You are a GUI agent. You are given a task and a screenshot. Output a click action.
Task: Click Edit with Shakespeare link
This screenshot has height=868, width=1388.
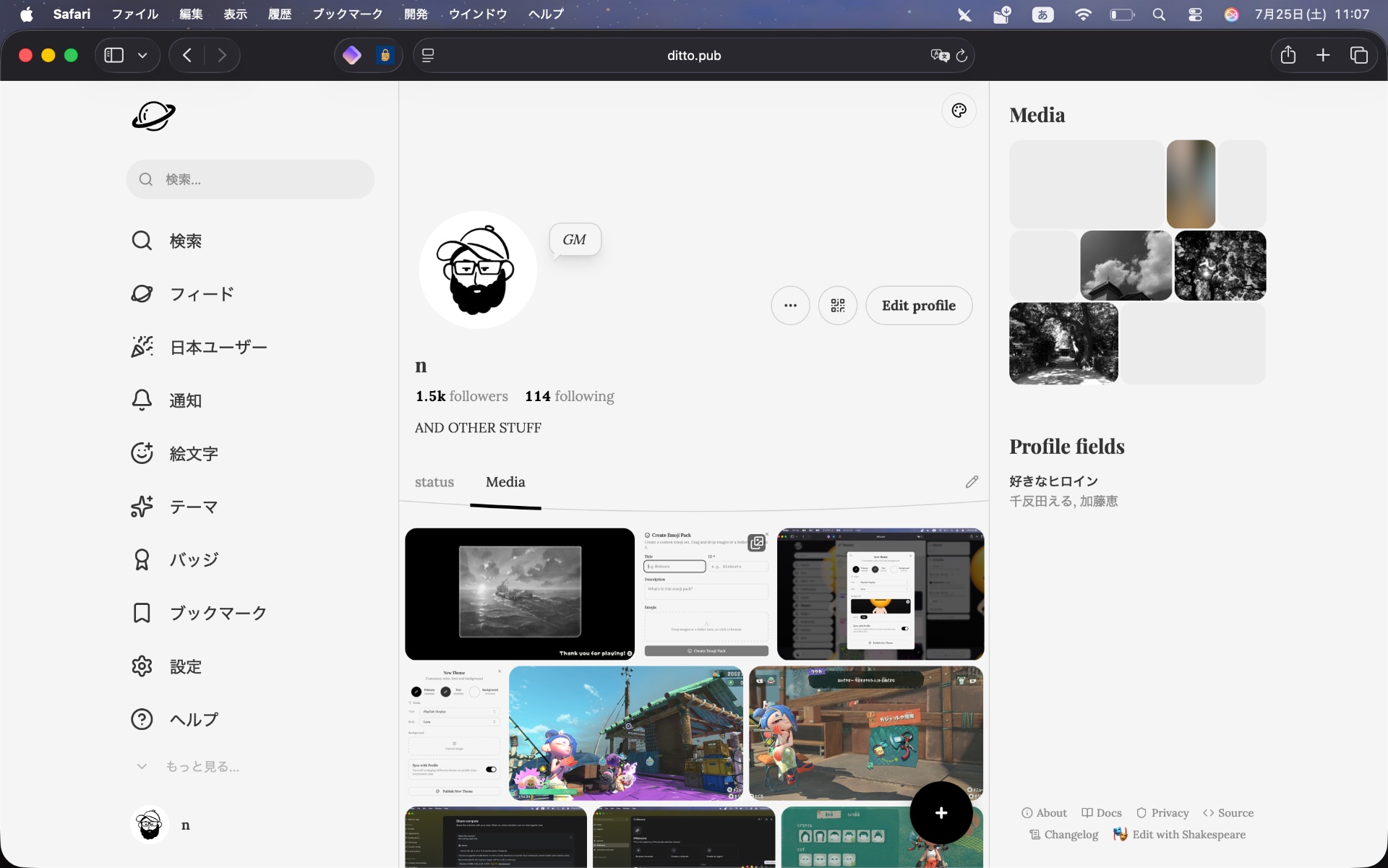coord(1180,835)
